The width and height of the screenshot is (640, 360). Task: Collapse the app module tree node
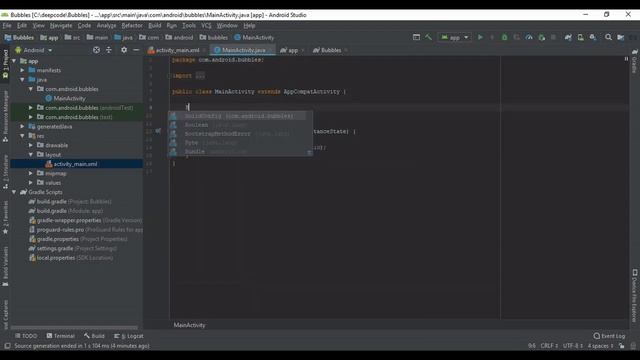point(14,61)
